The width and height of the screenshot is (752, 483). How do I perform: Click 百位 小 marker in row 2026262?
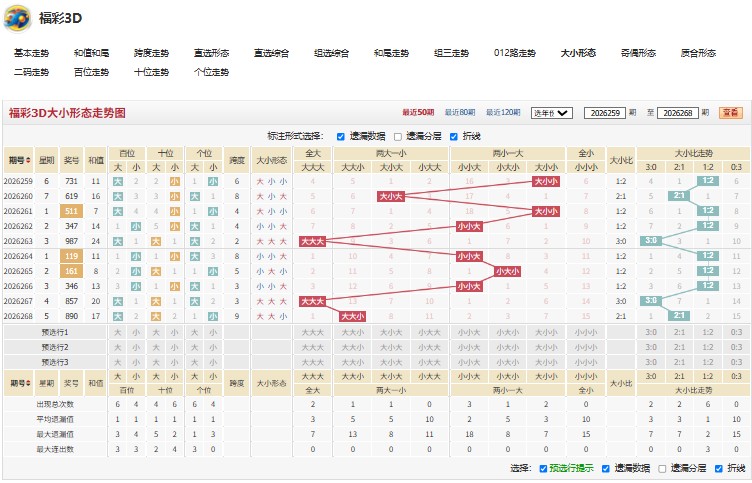pos(136,226)
